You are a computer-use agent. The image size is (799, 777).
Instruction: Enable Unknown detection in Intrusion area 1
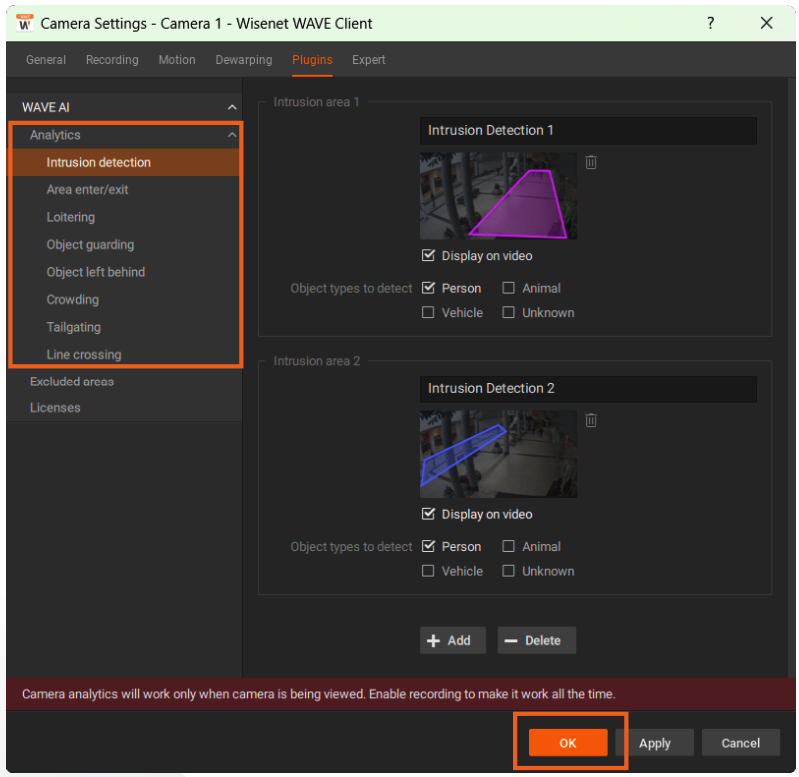coord(508,312)
